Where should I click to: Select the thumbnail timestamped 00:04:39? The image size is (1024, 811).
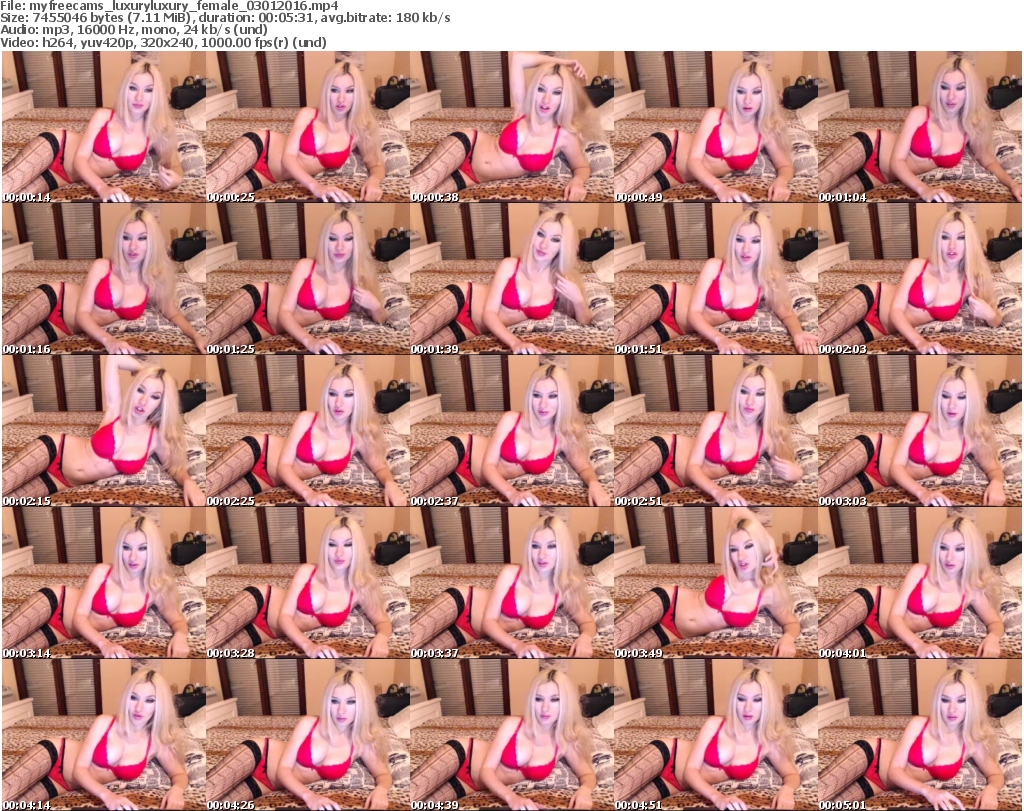(x=512, y=735)
